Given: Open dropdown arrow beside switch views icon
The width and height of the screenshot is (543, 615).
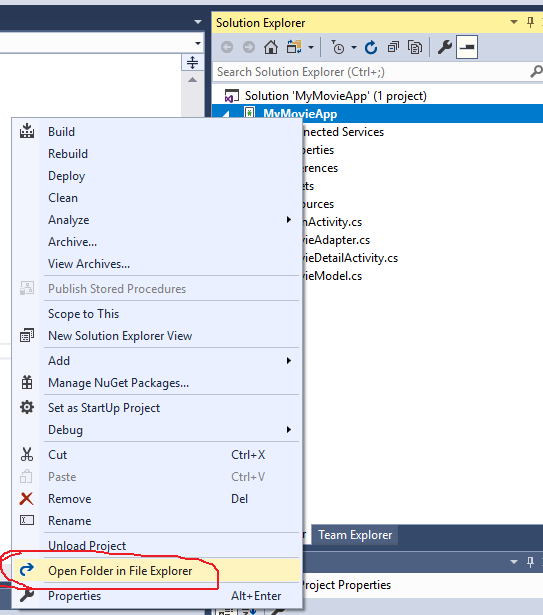Looking at the screenshot, I should click(x=311, y=48).
